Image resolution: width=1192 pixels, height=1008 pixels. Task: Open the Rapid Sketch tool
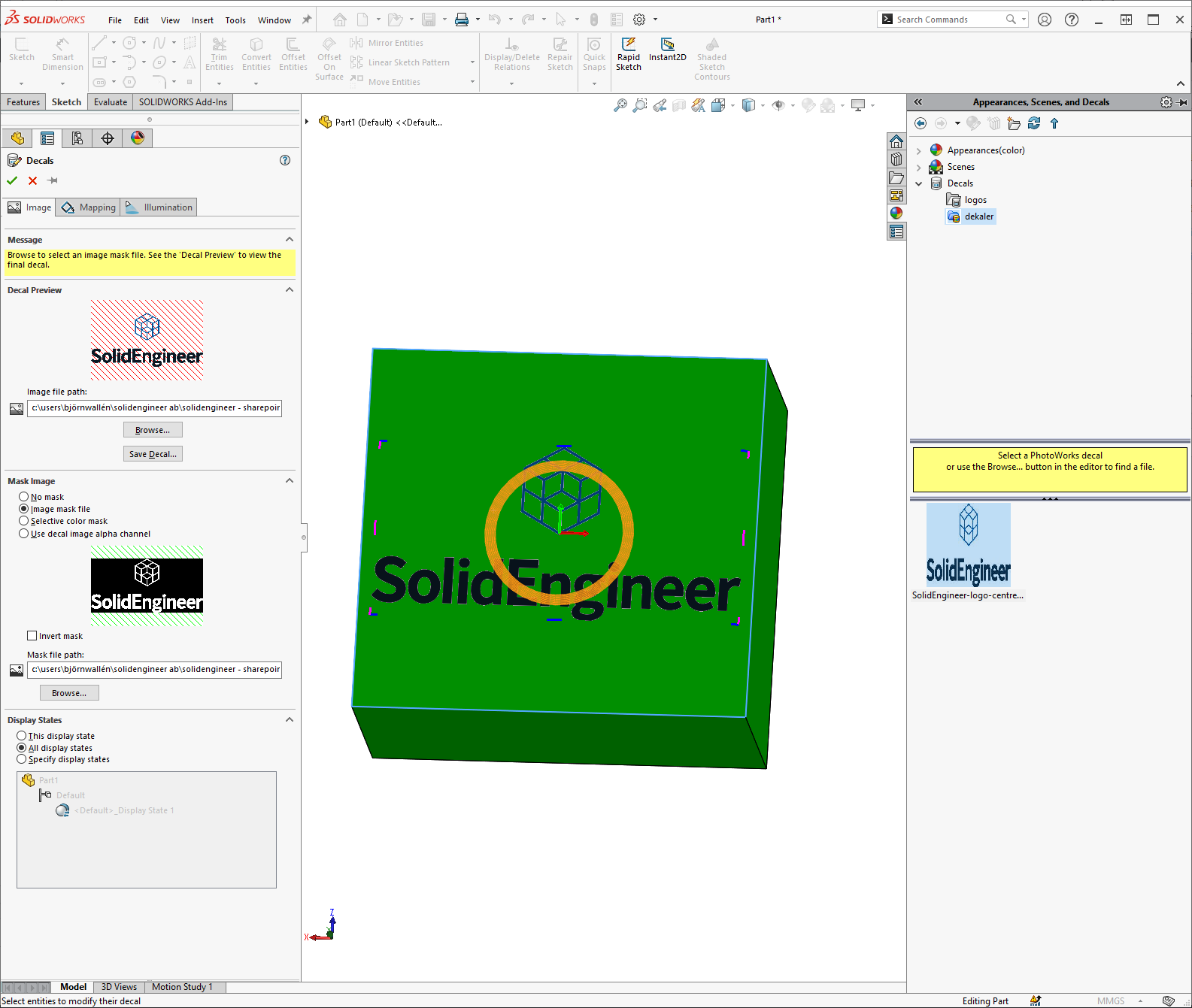[x=628, y=54]
